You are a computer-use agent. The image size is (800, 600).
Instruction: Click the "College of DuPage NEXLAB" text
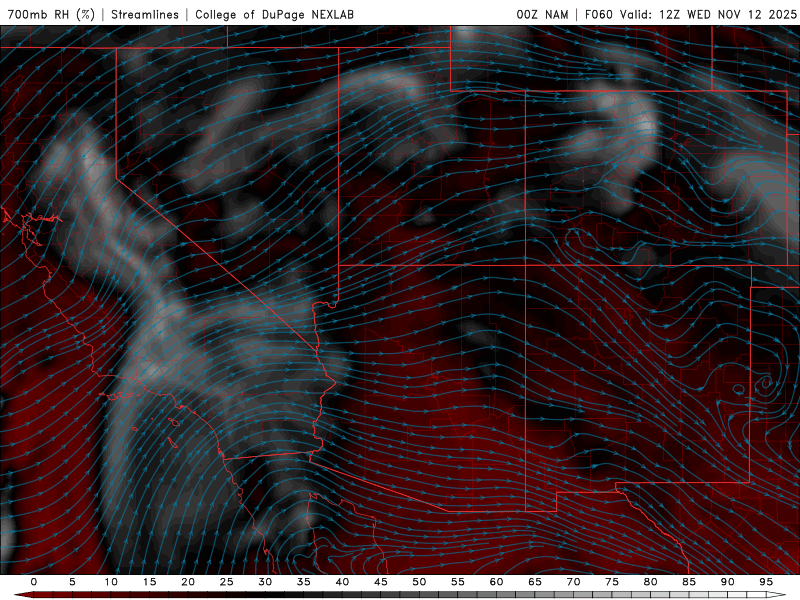click(x=274, y=14)
